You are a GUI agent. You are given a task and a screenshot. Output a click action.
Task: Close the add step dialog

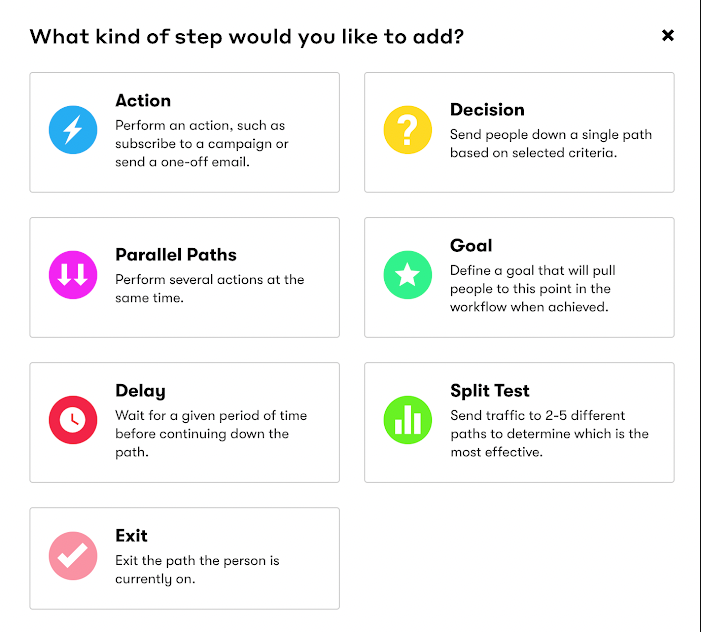(x=667, y=35)
